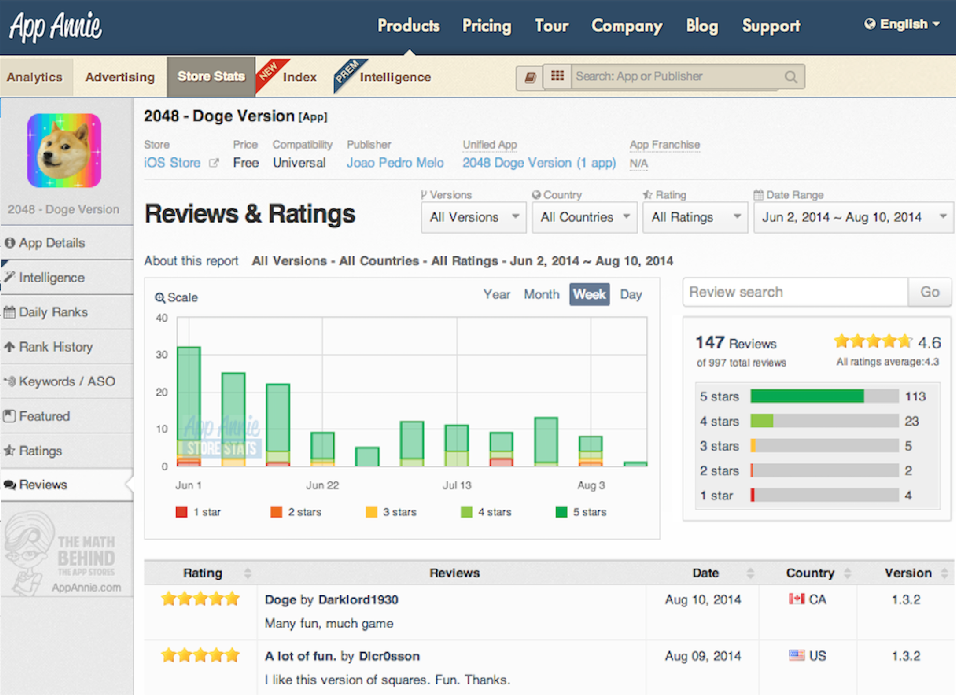
Task: Expand the English language menu
Action: (902, 24)
